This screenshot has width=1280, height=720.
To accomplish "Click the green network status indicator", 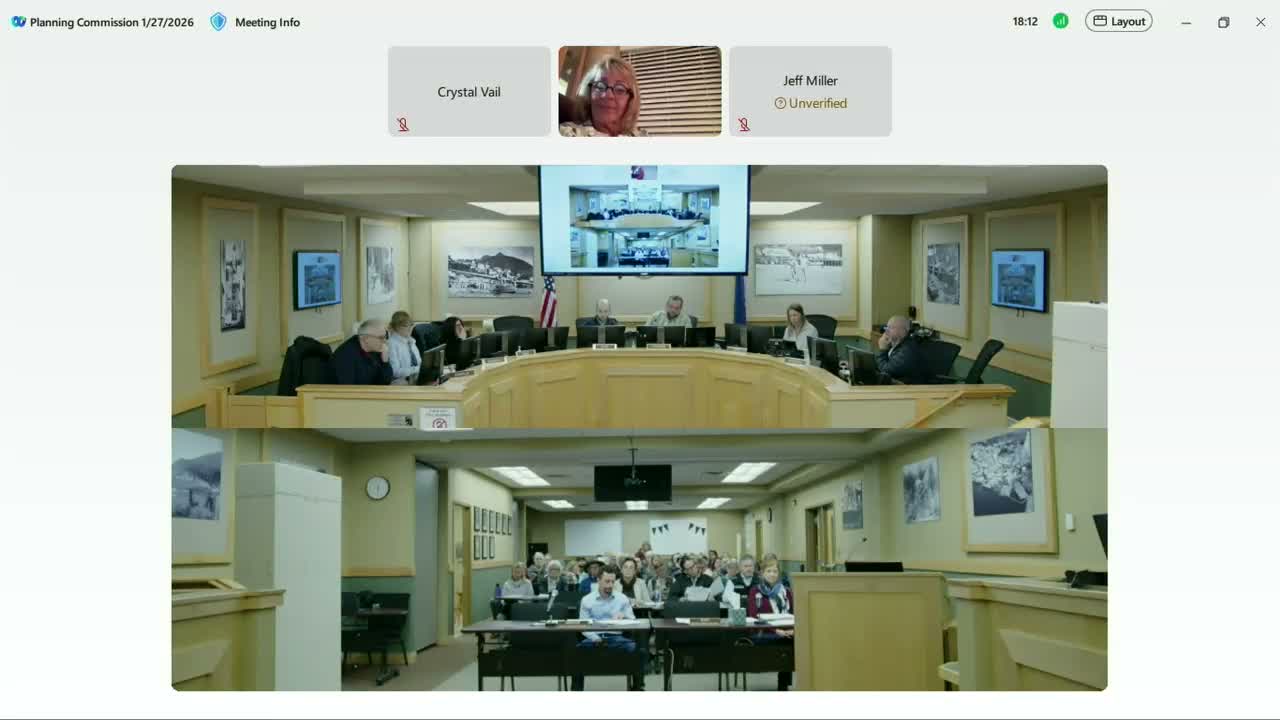I will pyautogui.click(x=1060, y=21).
